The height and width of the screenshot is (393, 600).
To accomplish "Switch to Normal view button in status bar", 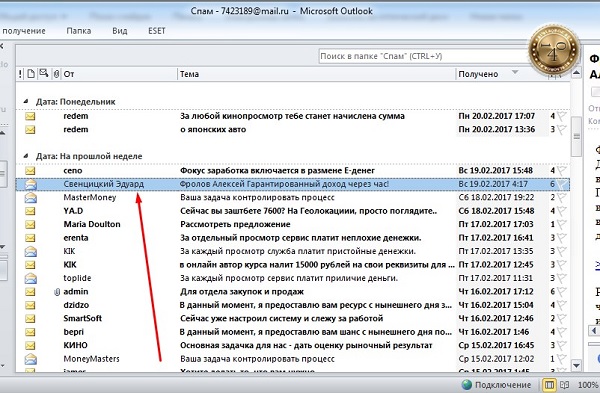I will coord(549,385).
